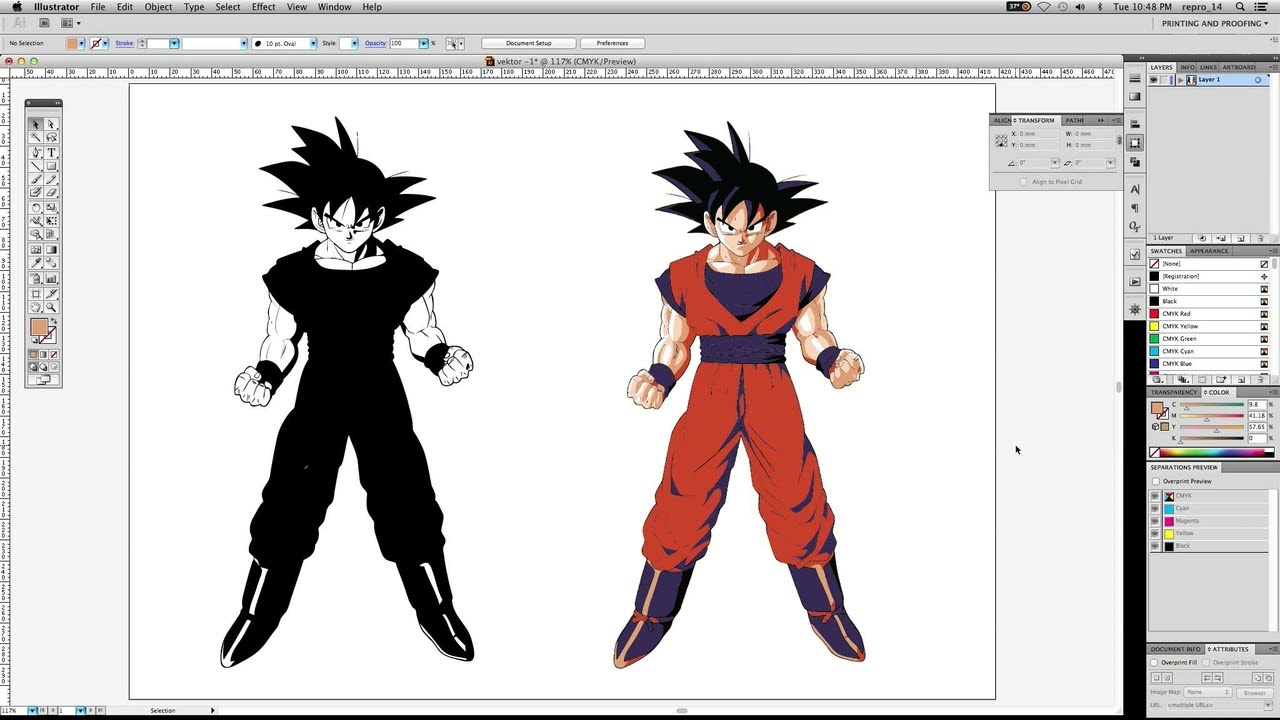Click the Cyan value field in Color panel

pos(1257,404)
